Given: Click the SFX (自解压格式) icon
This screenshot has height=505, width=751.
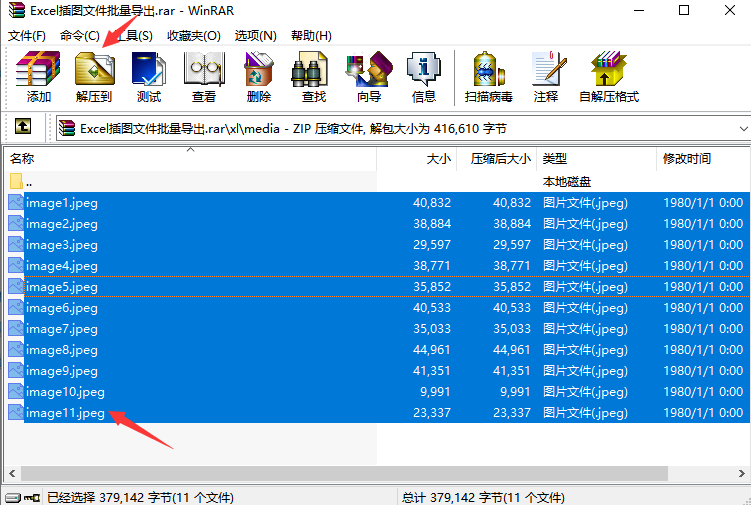Looking at the screenshot, I should (608, 69).
